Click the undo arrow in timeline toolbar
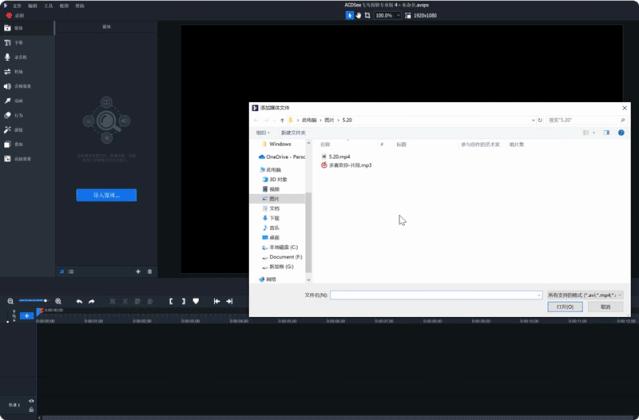 [x=79, y=301]
